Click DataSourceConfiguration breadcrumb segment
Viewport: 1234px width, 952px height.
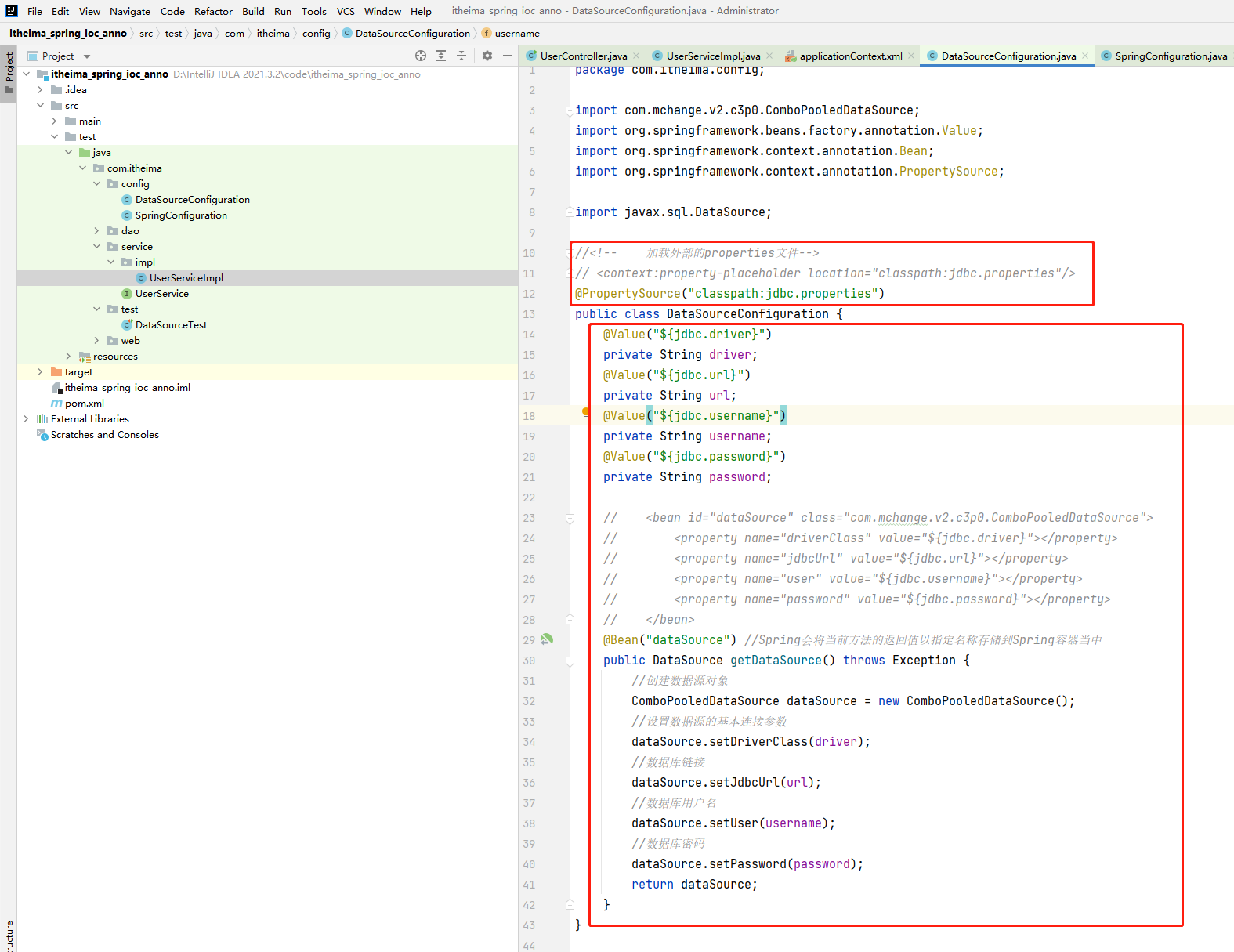coord(406,33)
